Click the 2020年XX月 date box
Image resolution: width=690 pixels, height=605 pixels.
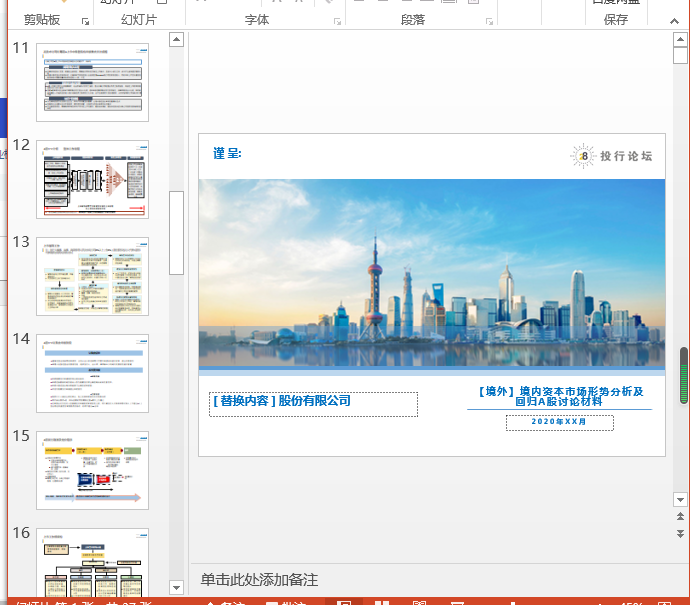pos(560,422)
